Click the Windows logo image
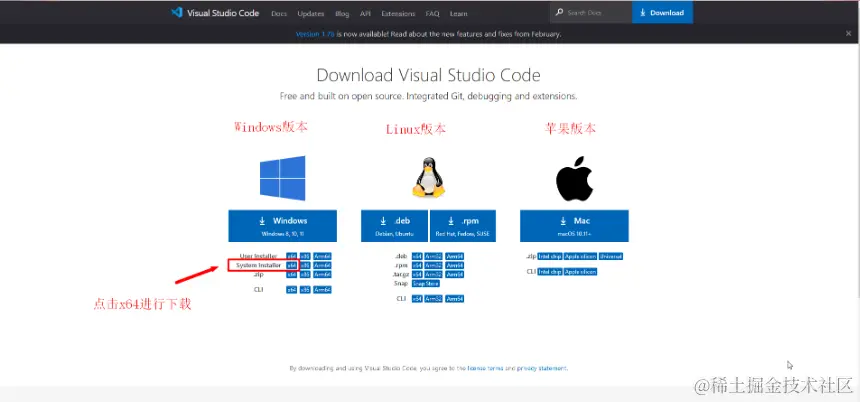The width and height of the screenshot is (860, 402). (x=282, y=178)
